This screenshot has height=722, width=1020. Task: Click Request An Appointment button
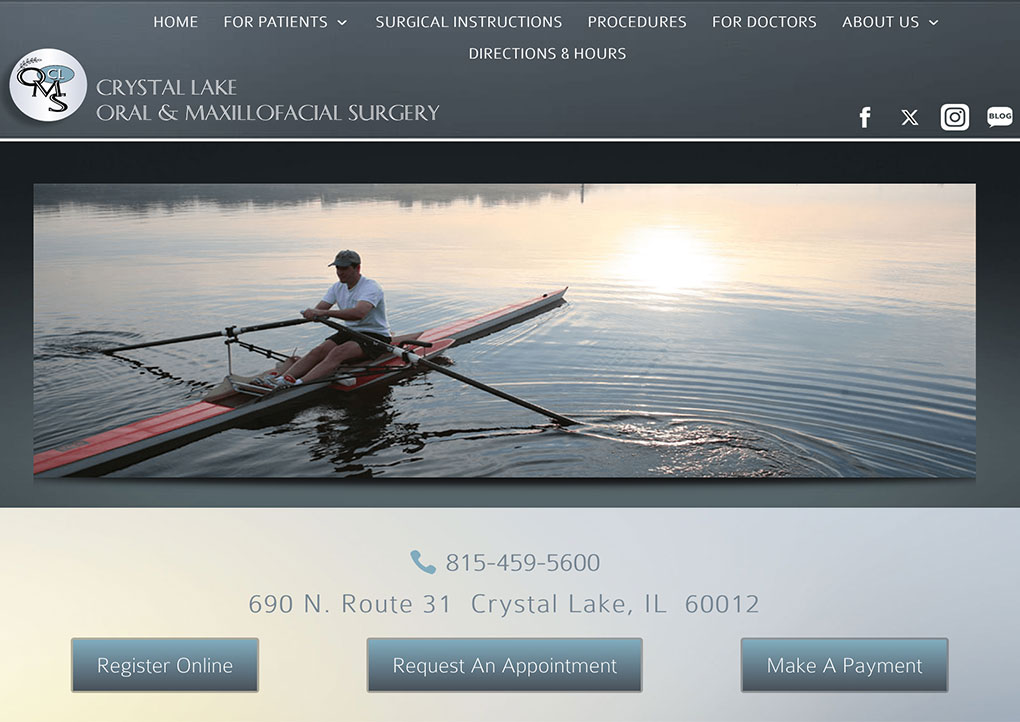[504, 665]
